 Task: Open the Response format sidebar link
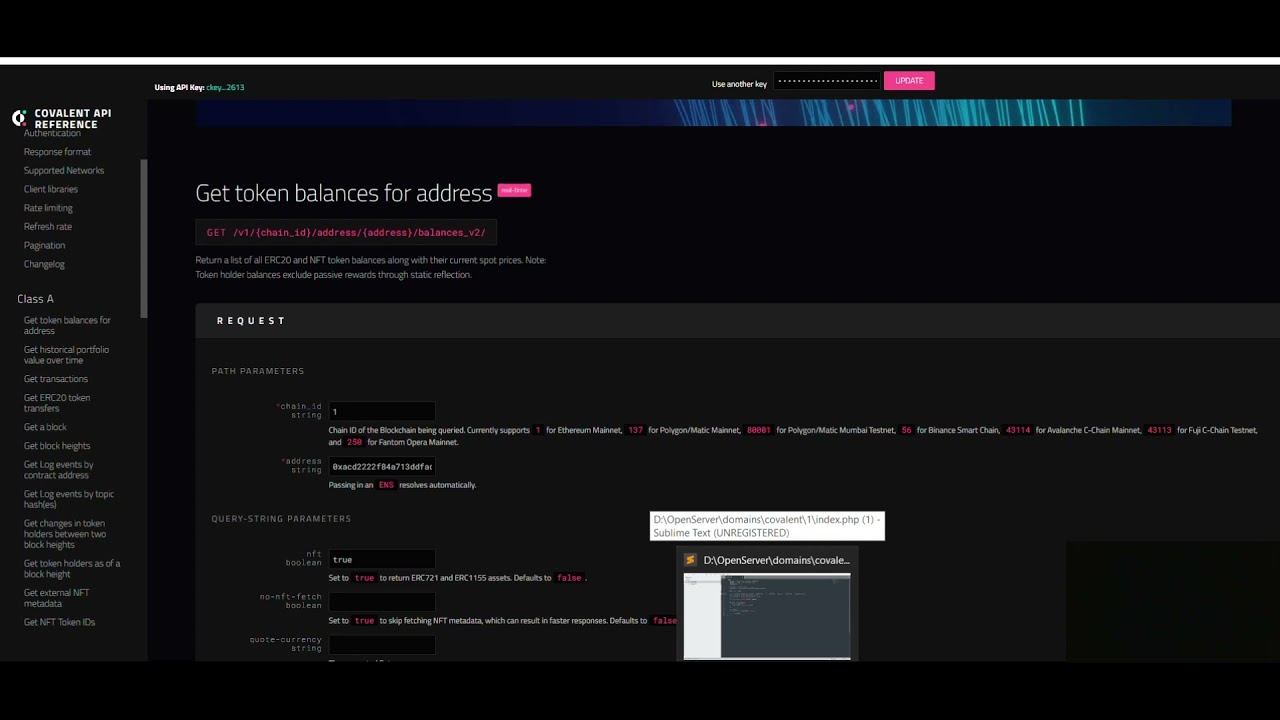pos(57,152)
